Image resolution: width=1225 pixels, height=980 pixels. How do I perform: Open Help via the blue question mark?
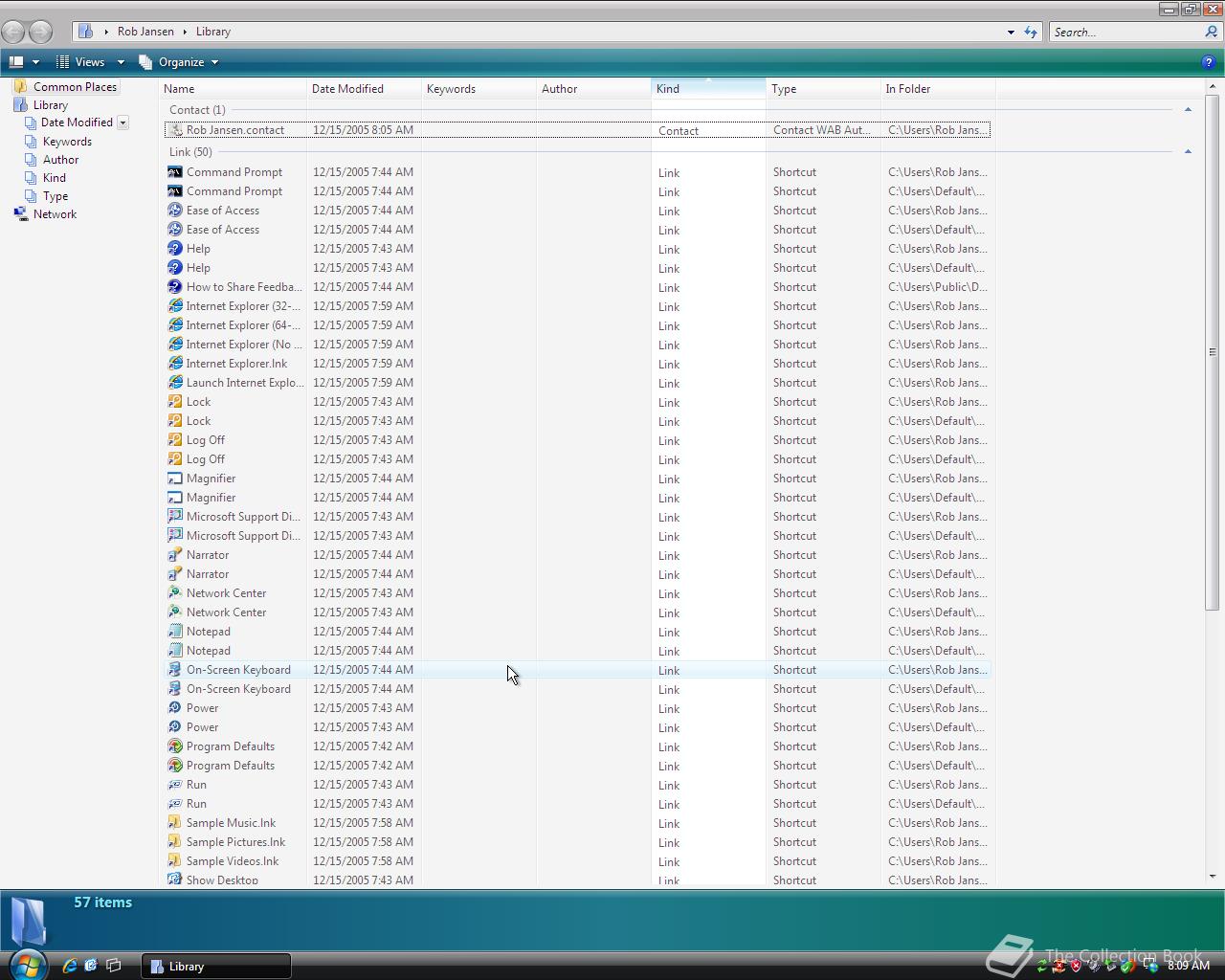point(1208,62)
